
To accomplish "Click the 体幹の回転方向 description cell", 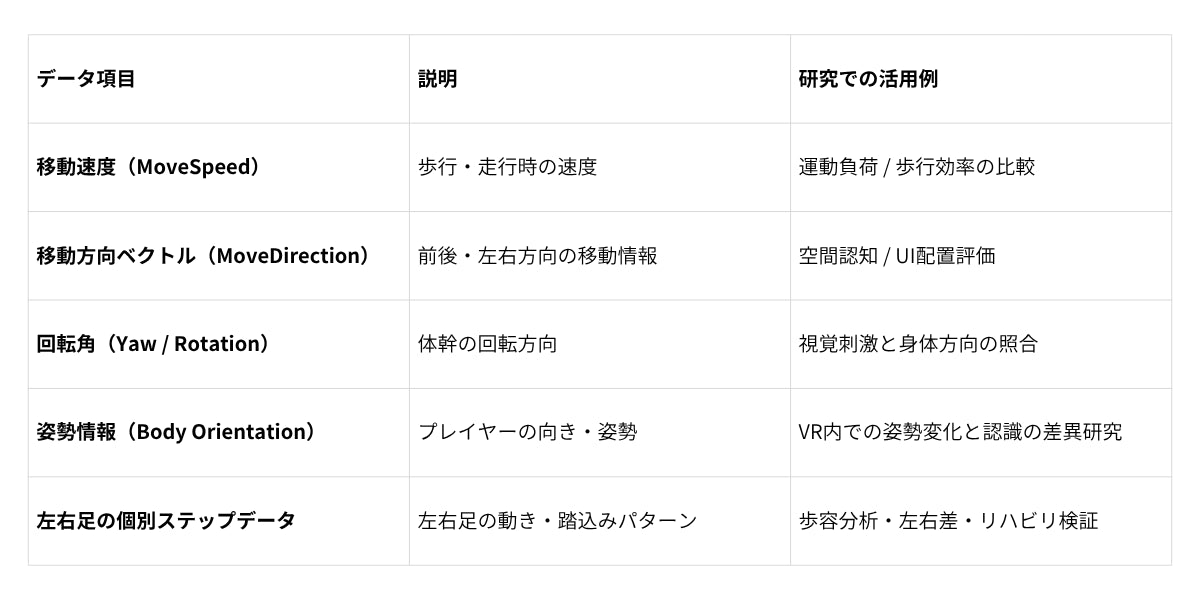I will (x=487, y=343).
